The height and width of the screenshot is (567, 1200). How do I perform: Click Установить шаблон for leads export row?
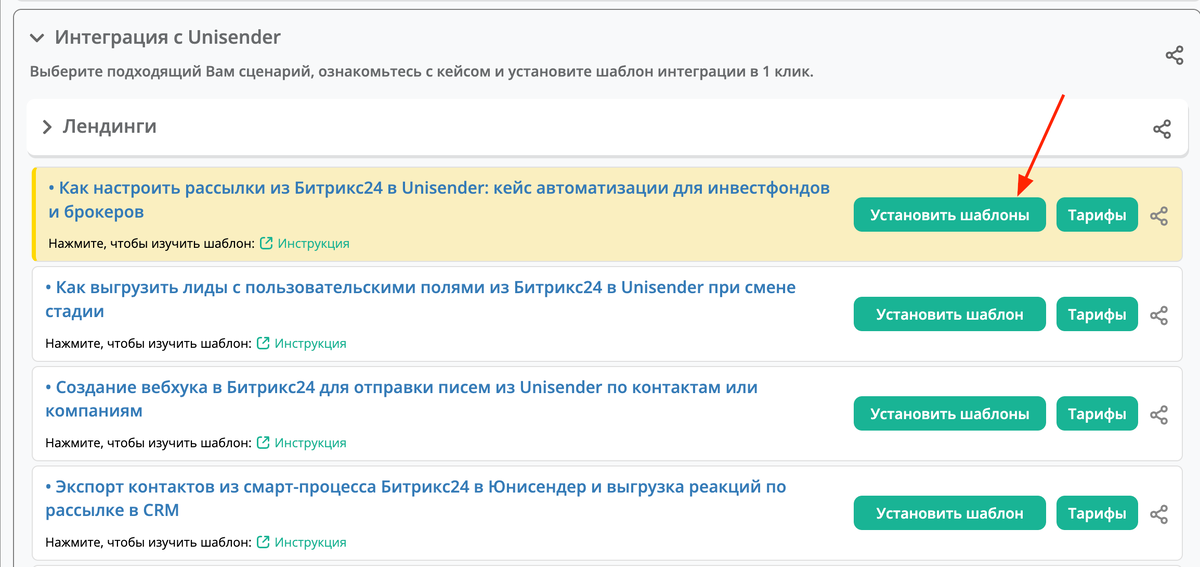[x=949, y=314]
